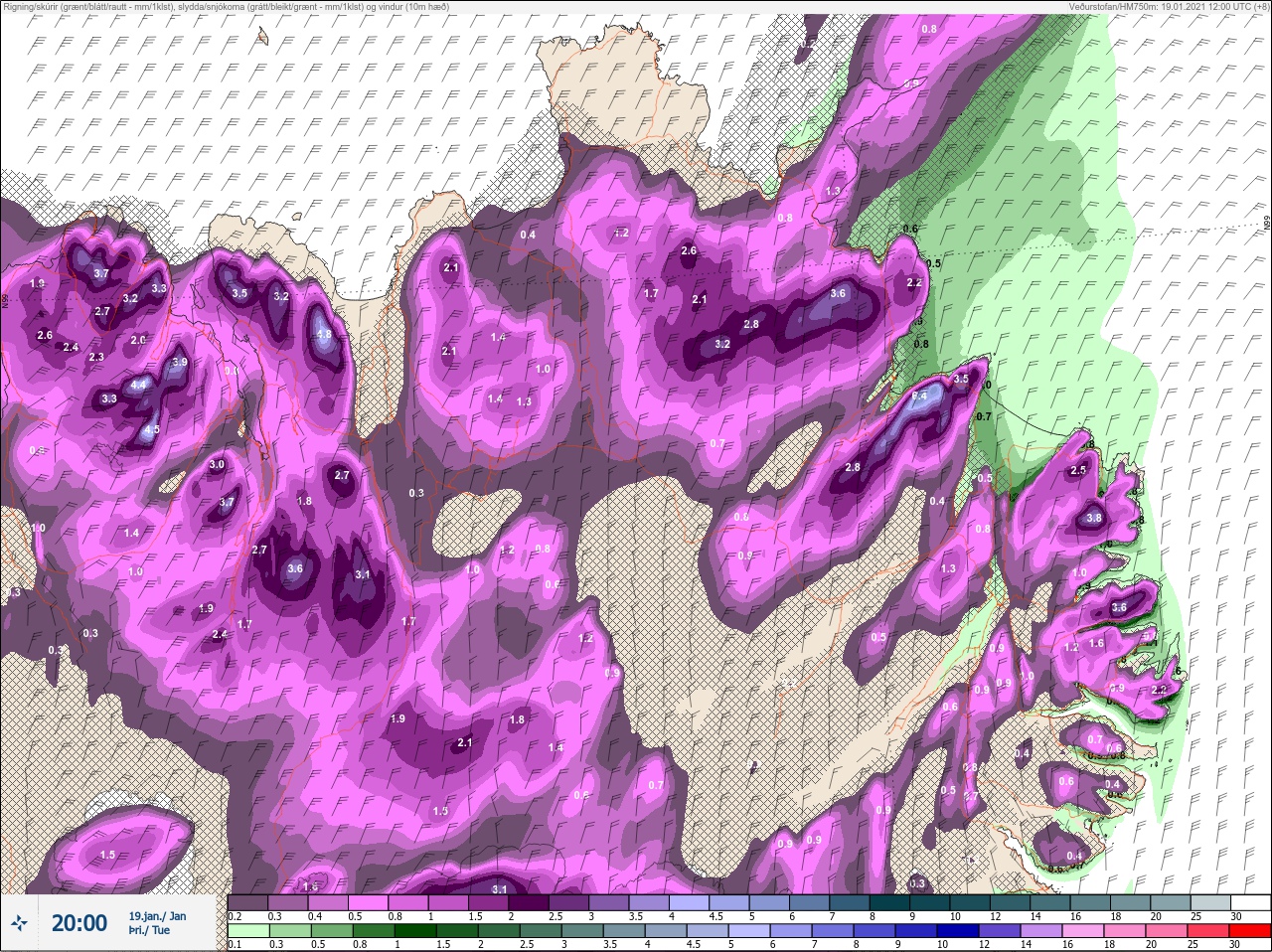Select the red lower legend swatch at 30
Image resolution: width=1272 pixels, height=952 pixels.
click(x=1251, y=931)
